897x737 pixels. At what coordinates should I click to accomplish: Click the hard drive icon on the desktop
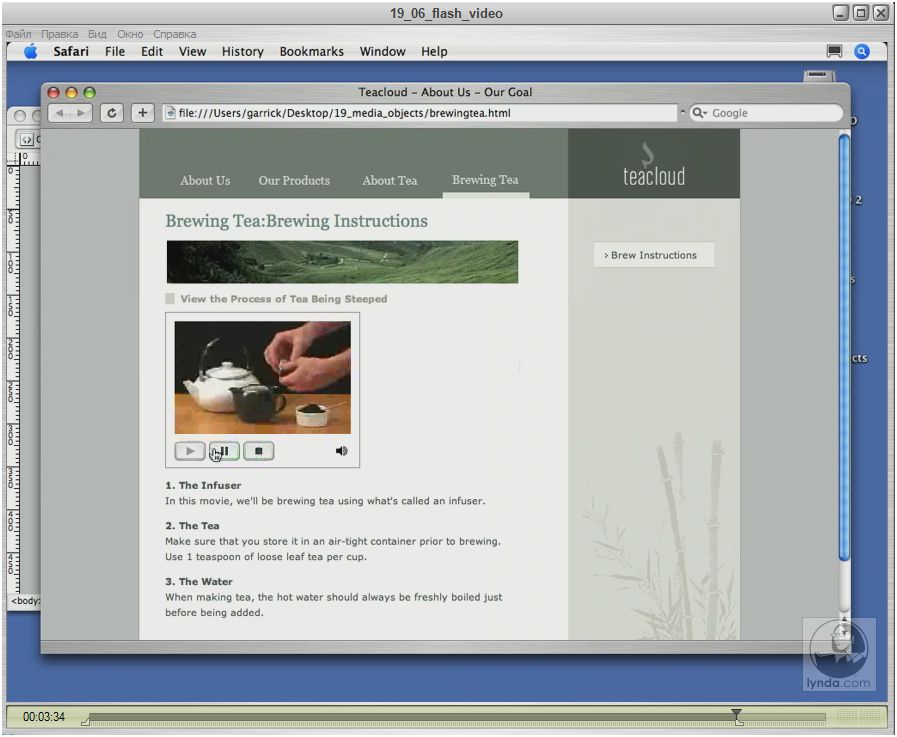(x=819, y=76)
